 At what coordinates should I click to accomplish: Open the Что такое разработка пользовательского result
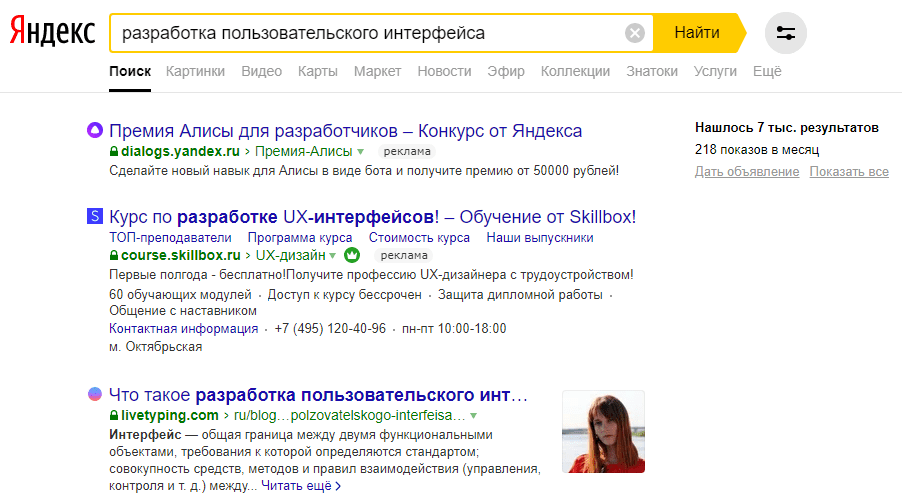tap(318, 395)
